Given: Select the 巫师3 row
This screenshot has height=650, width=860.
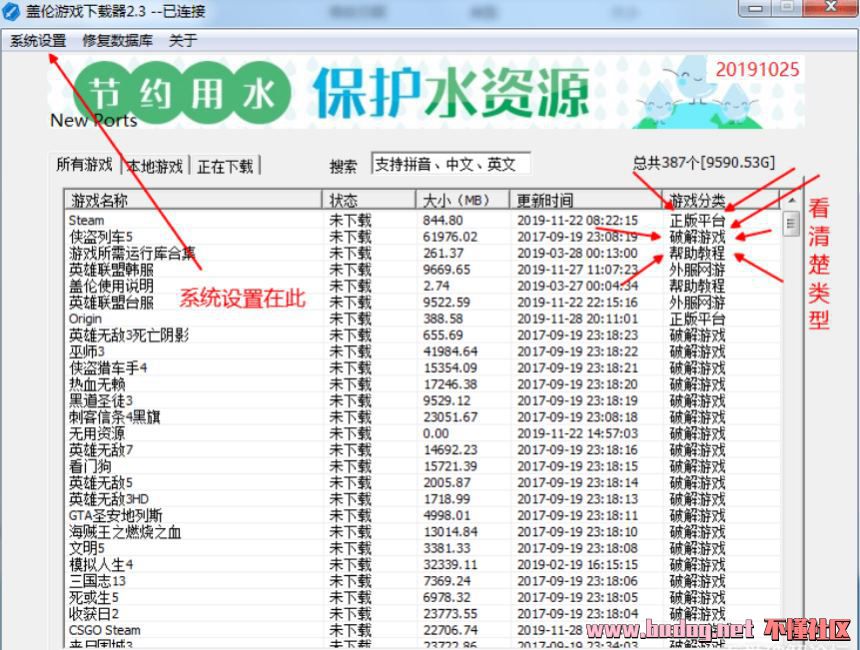Looking at the screenshot, I should [422, 352].
